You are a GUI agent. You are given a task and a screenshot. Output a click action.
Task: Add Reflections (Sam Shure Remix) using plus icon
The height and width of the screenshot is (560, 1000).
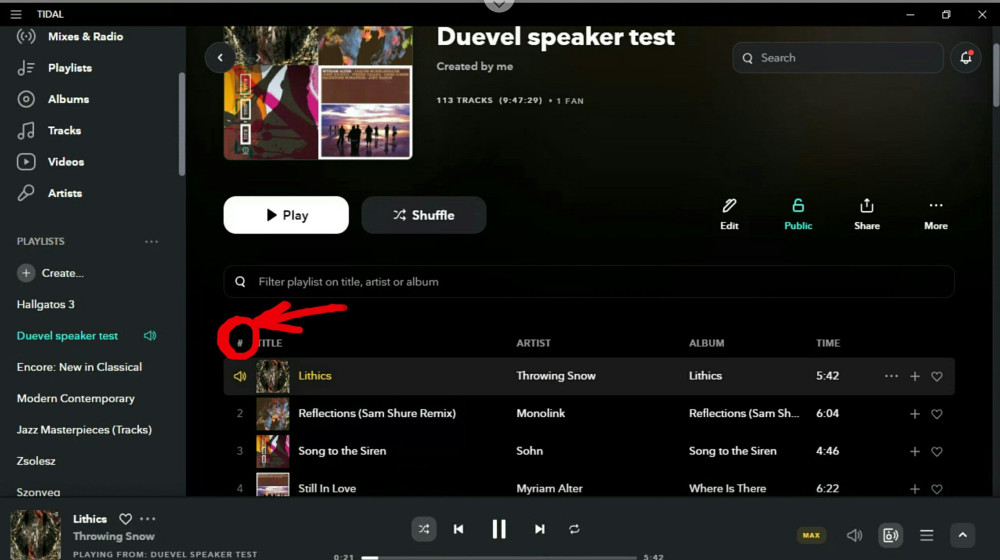click(915, 414)
